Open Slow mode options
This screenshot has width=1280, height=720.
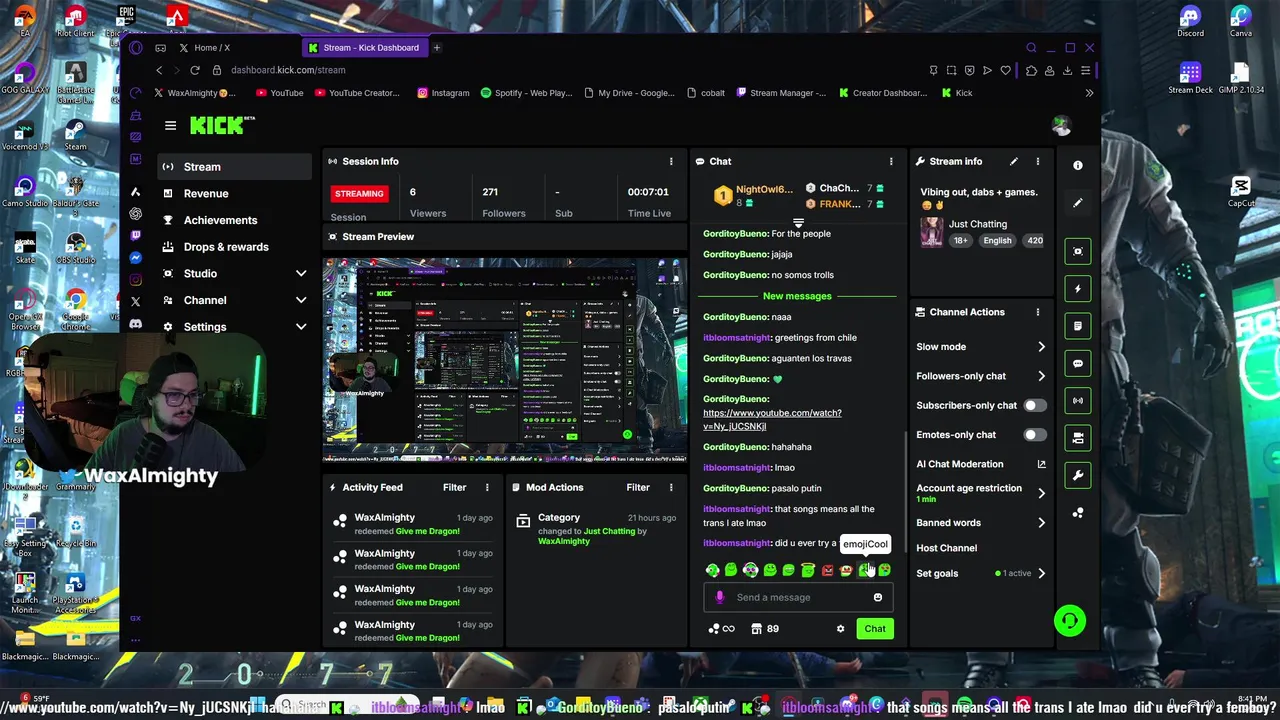(x=981, y=347)
